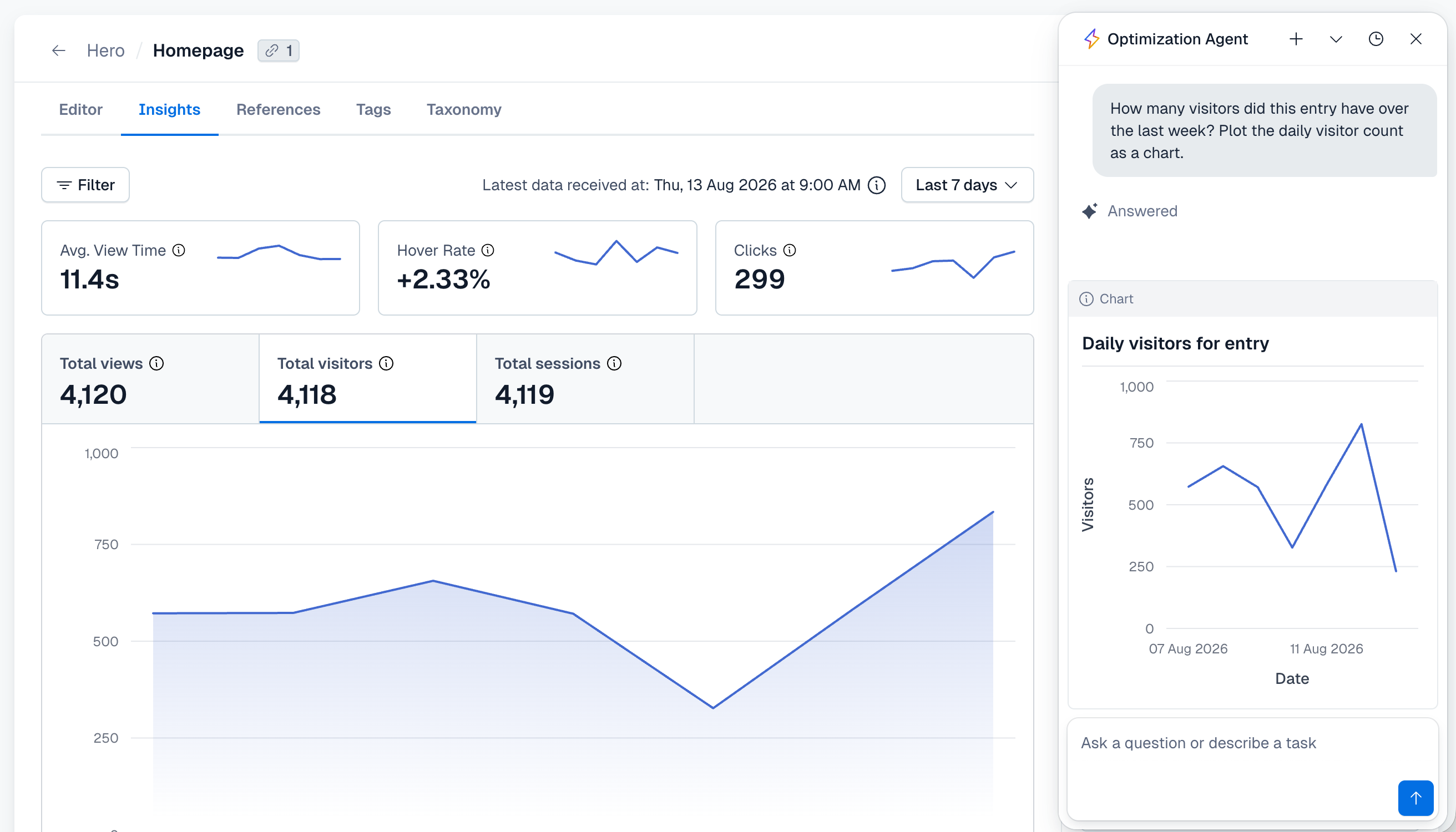
Task: Close the Optimization Agent panel
Action: 1416,39
